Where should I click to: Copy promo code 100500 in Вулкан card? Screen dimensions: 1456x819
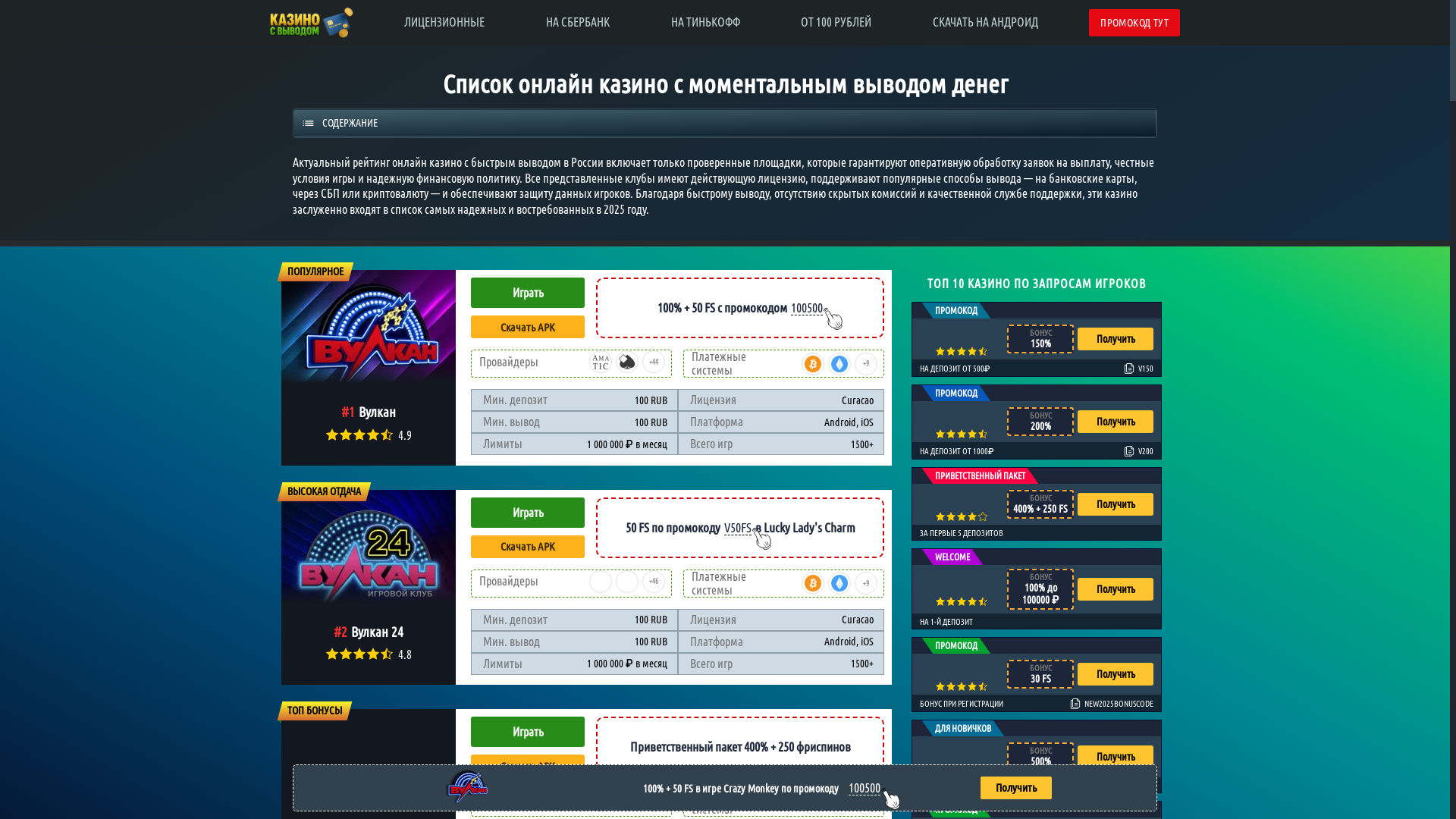(x=807, y=308)
